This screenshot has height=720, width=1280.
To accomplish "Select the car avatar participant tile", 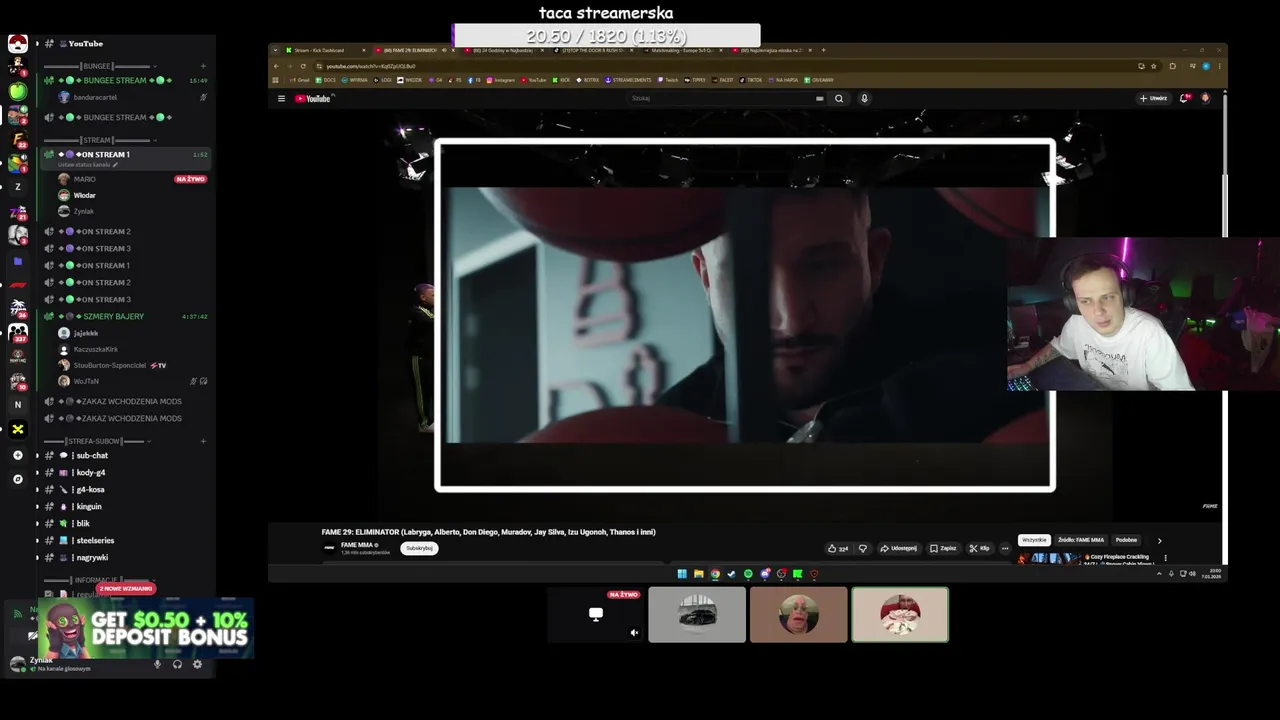I will tap(697, 614).
